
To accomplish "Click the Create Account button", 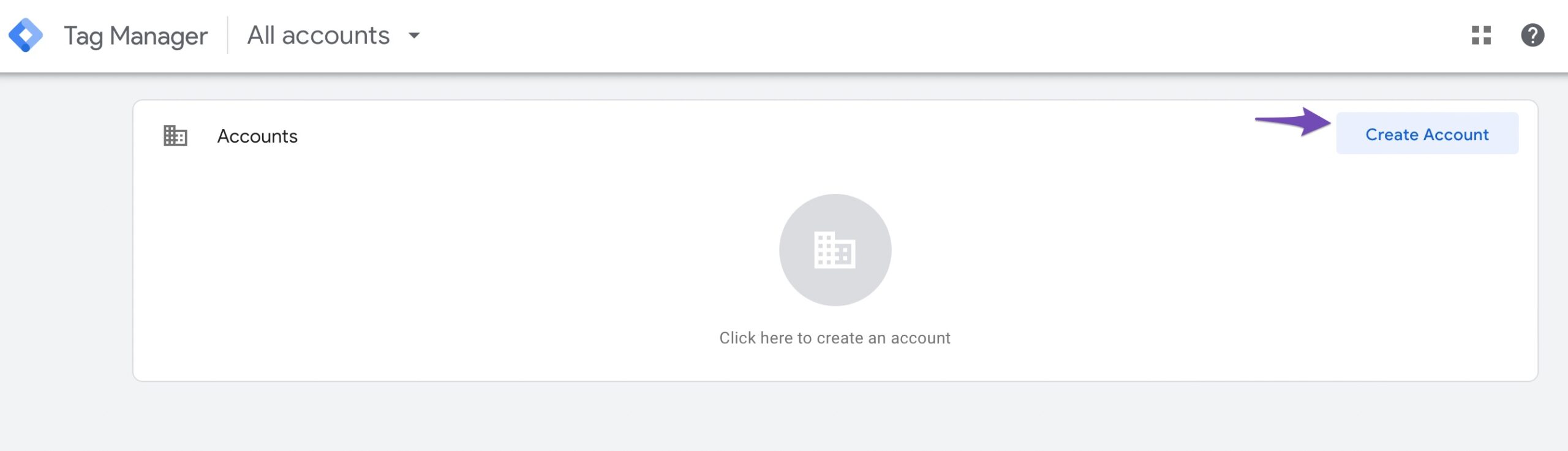I will point(1427,133).
